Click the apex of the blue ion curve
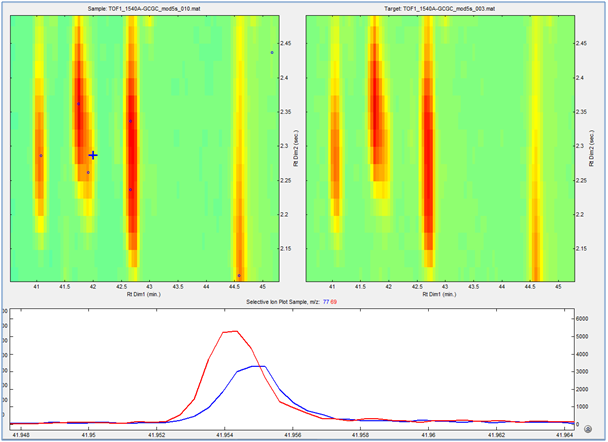The width and height of the screenshot is (608, 442). (257, 366)
